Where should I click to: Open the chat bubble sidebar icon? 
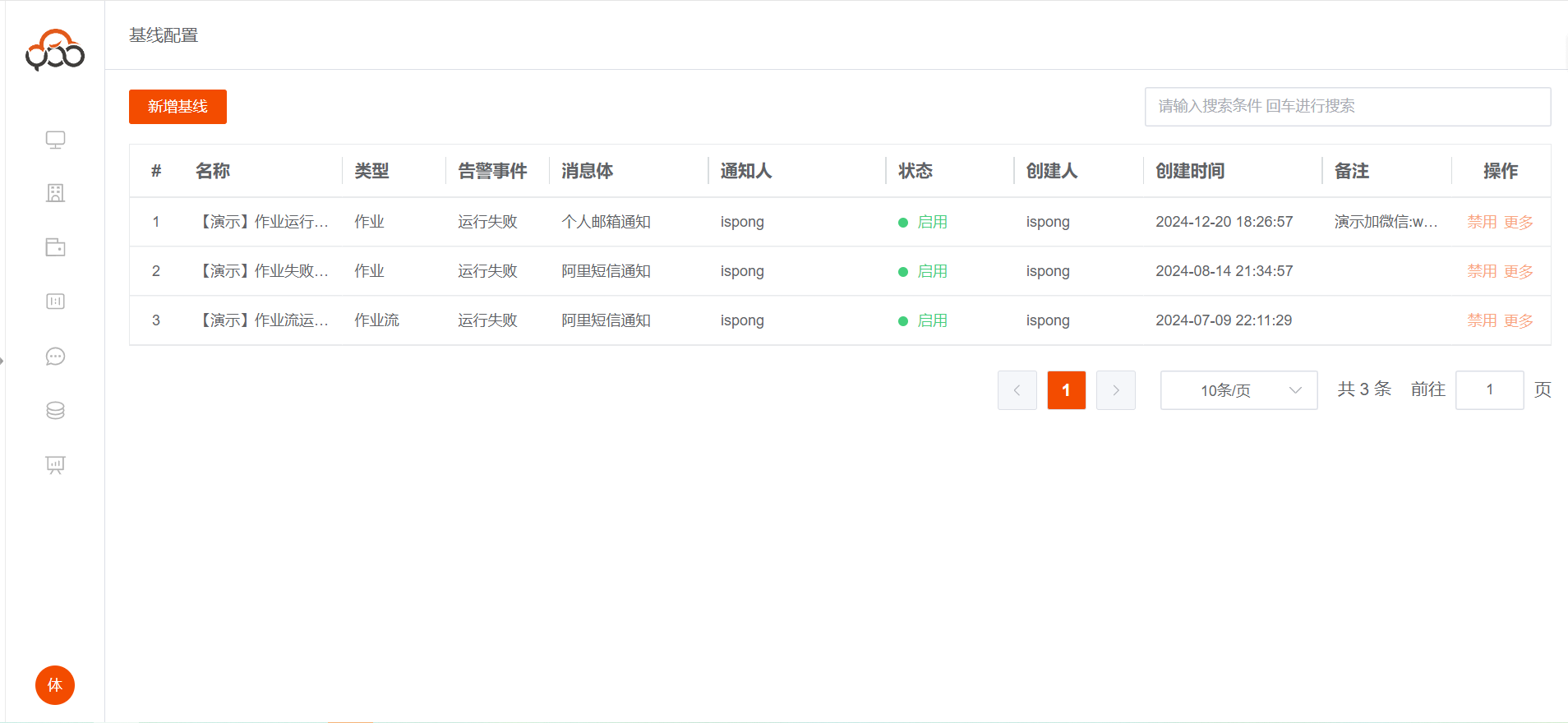point(55,357)
